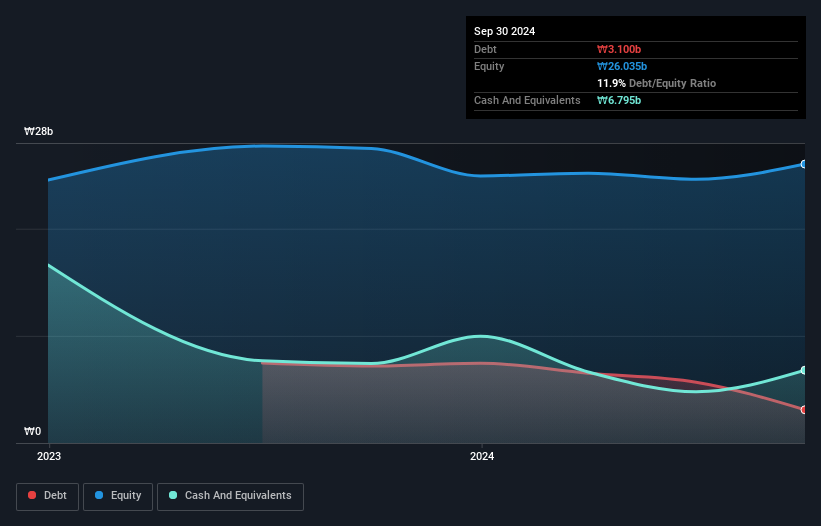
Task: Toggle the Equity series legend button
Action: [118, 496]
